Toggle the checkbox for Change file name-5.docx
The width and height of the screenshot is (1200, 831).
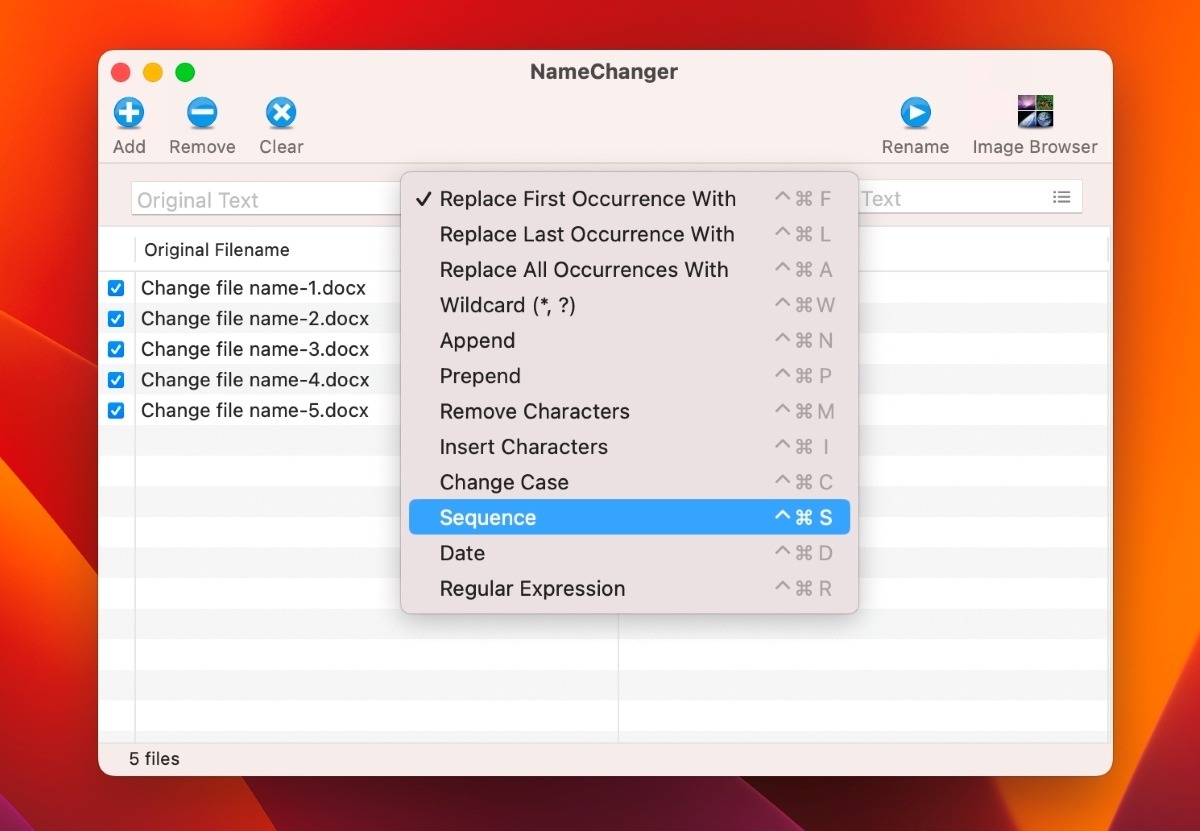click(116, 410)
